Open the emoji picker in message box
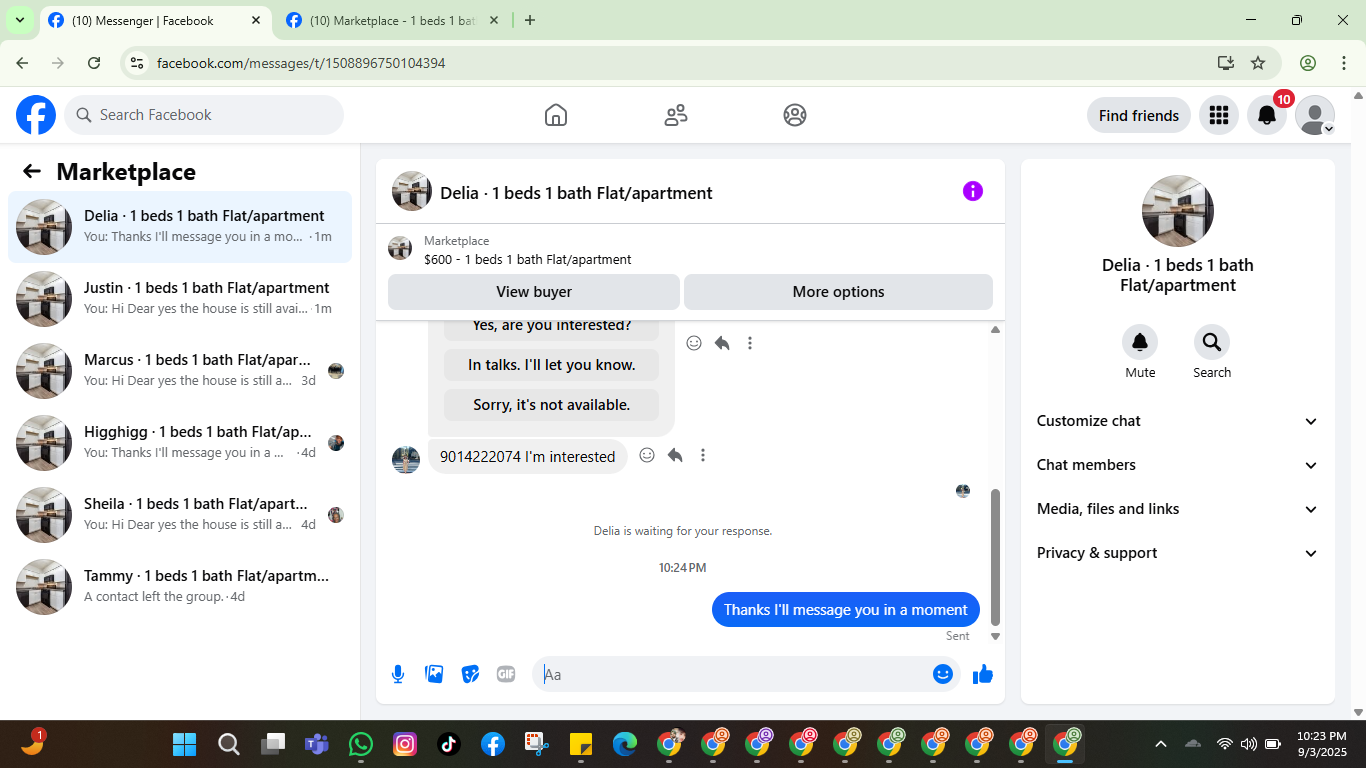Screen dimensions: 1366x768 pos(942,674)
